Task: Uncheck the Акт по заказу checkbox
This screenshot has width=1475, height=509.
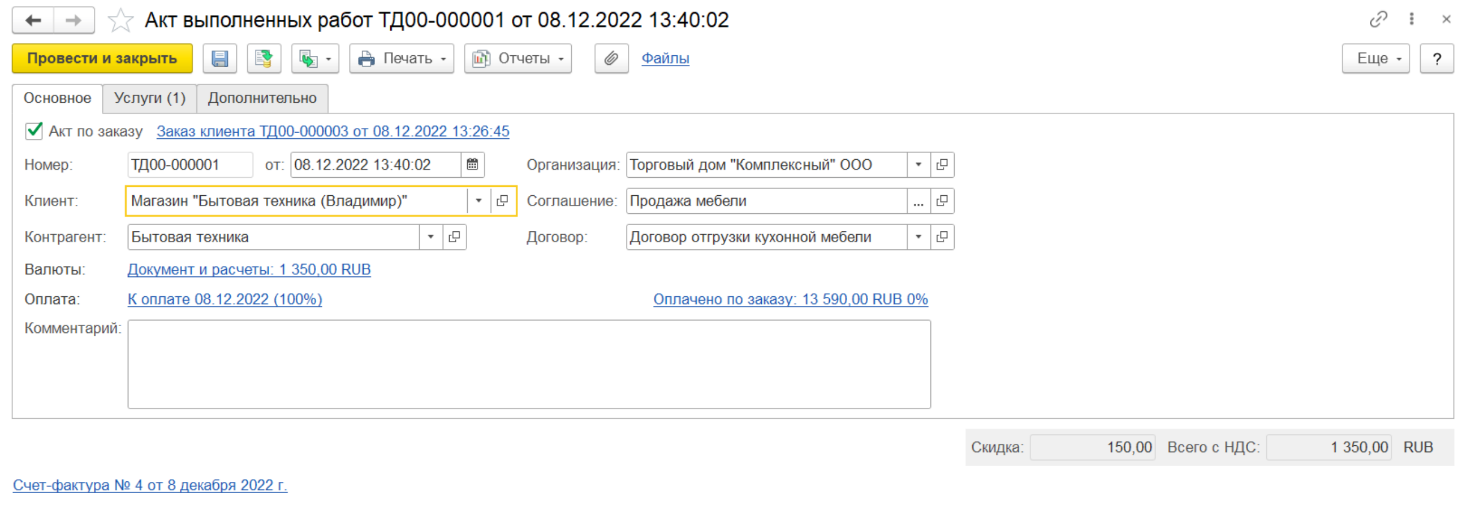Action: pos(34,131)
